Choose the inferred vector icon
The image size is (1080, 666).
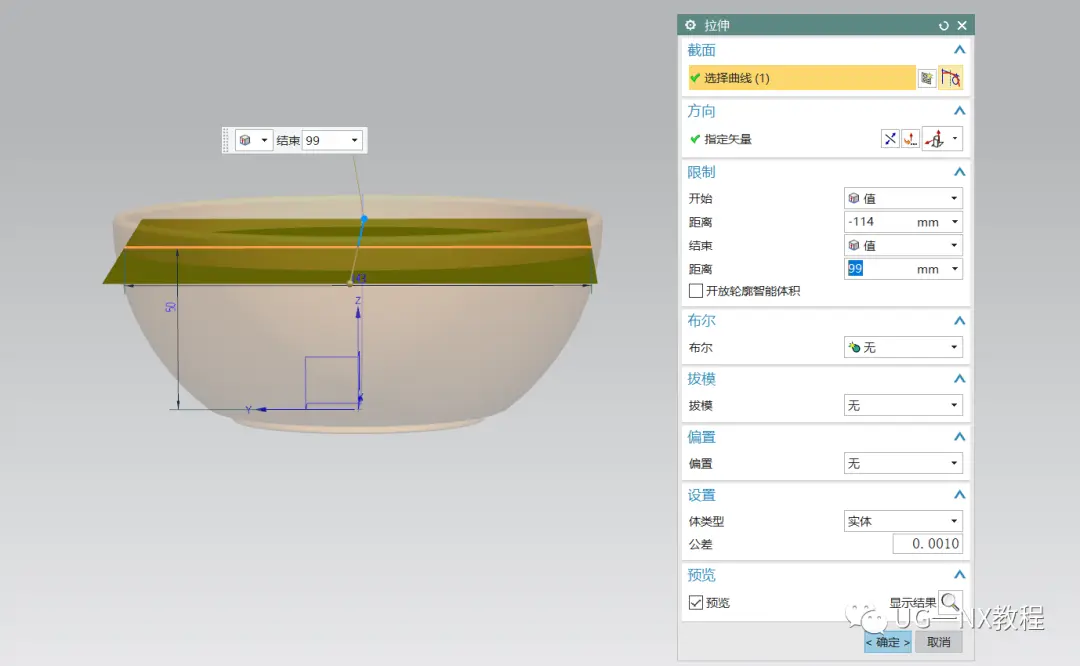[x=935, y=139]
